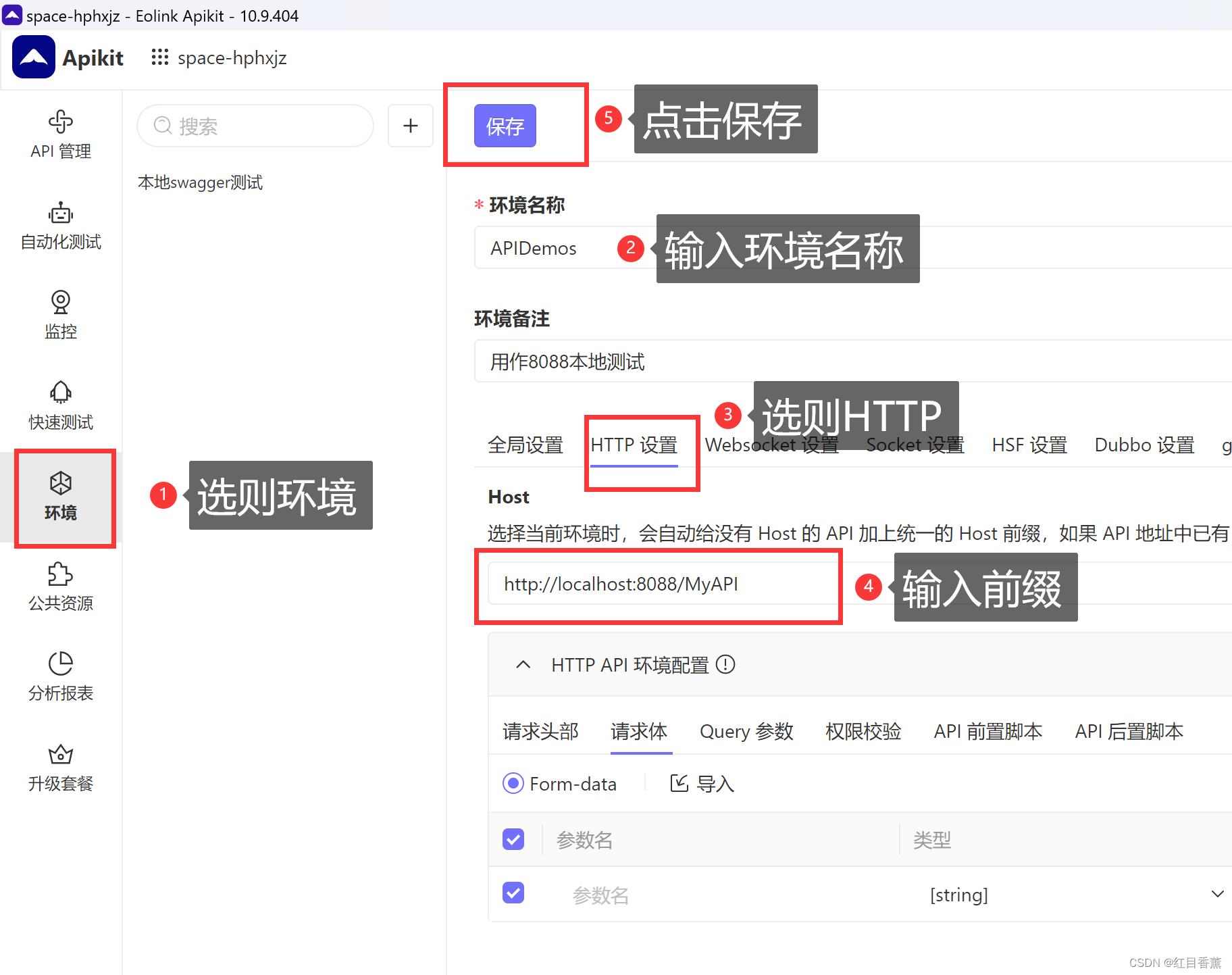Open 升级套餐 from the sidebar

tap(60, 768)
